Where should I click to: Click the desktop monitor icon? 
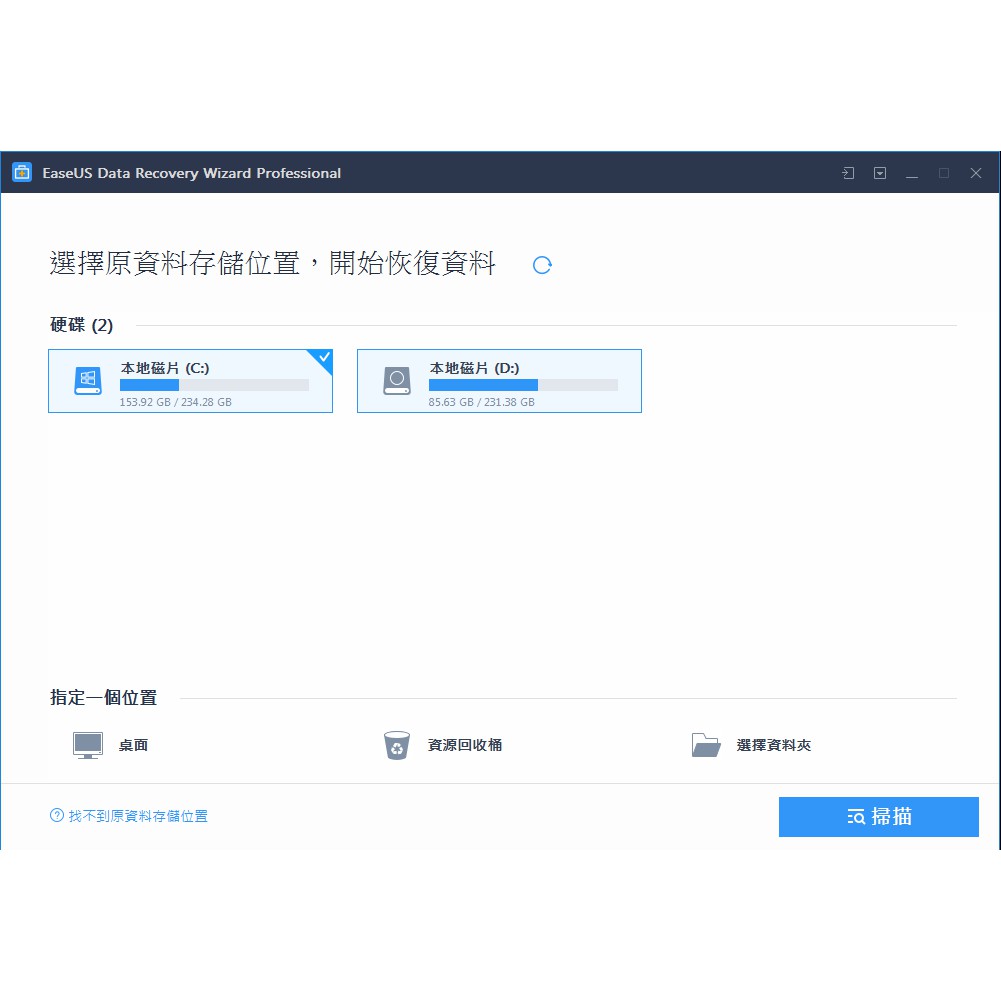click(88, 745)
